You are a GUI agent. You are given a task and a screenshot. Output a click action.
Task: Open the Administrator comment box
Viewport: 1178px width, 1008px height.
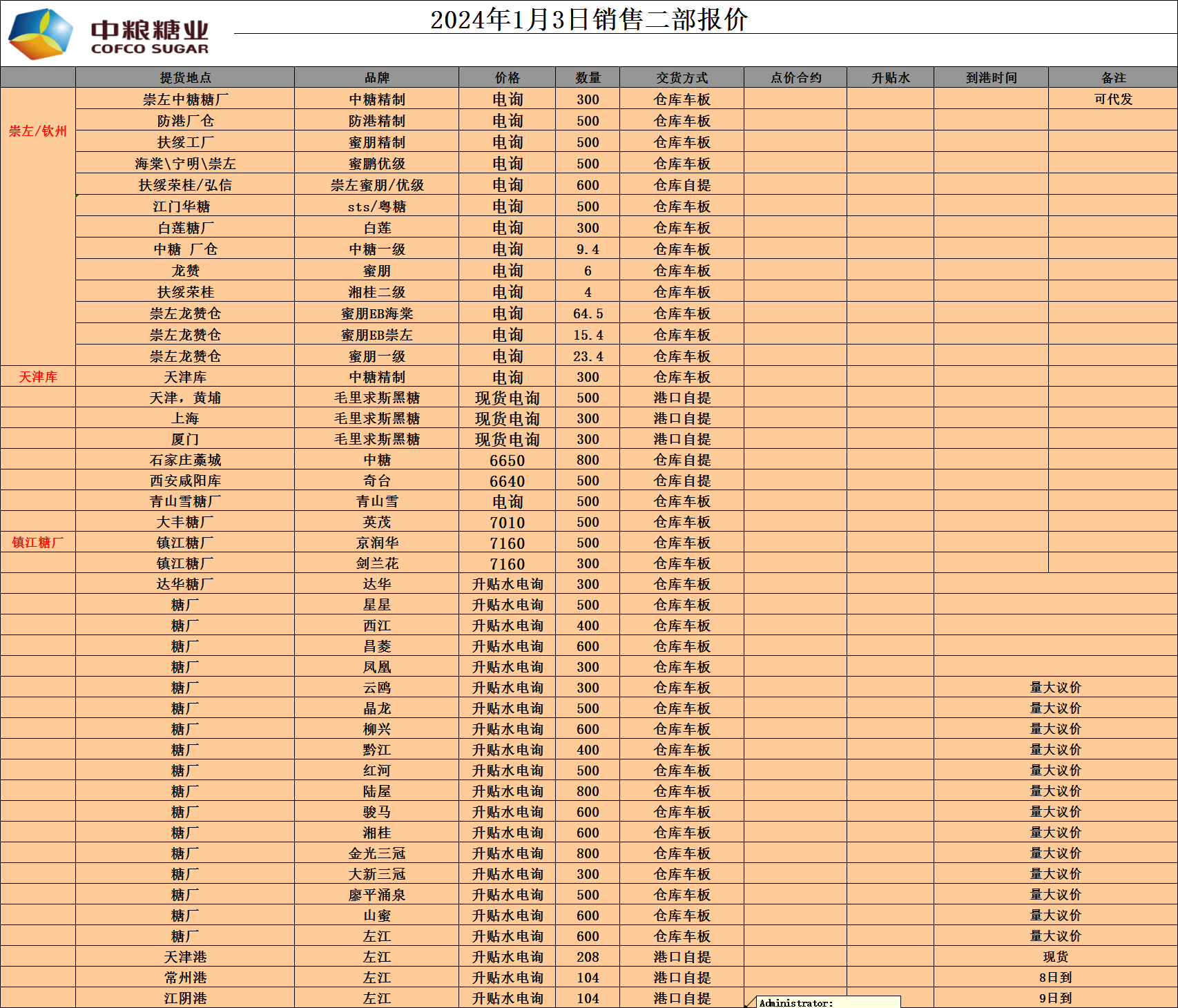pos(829,1002)
